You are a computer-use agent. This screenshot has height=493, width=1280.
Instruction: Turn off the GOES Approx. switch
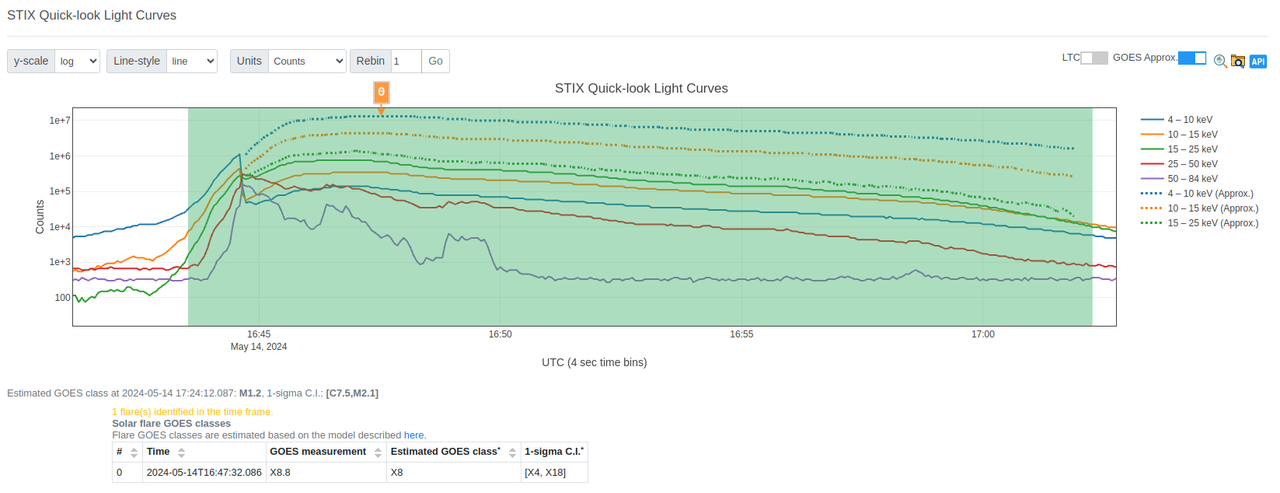click(x=1192, y=58)
